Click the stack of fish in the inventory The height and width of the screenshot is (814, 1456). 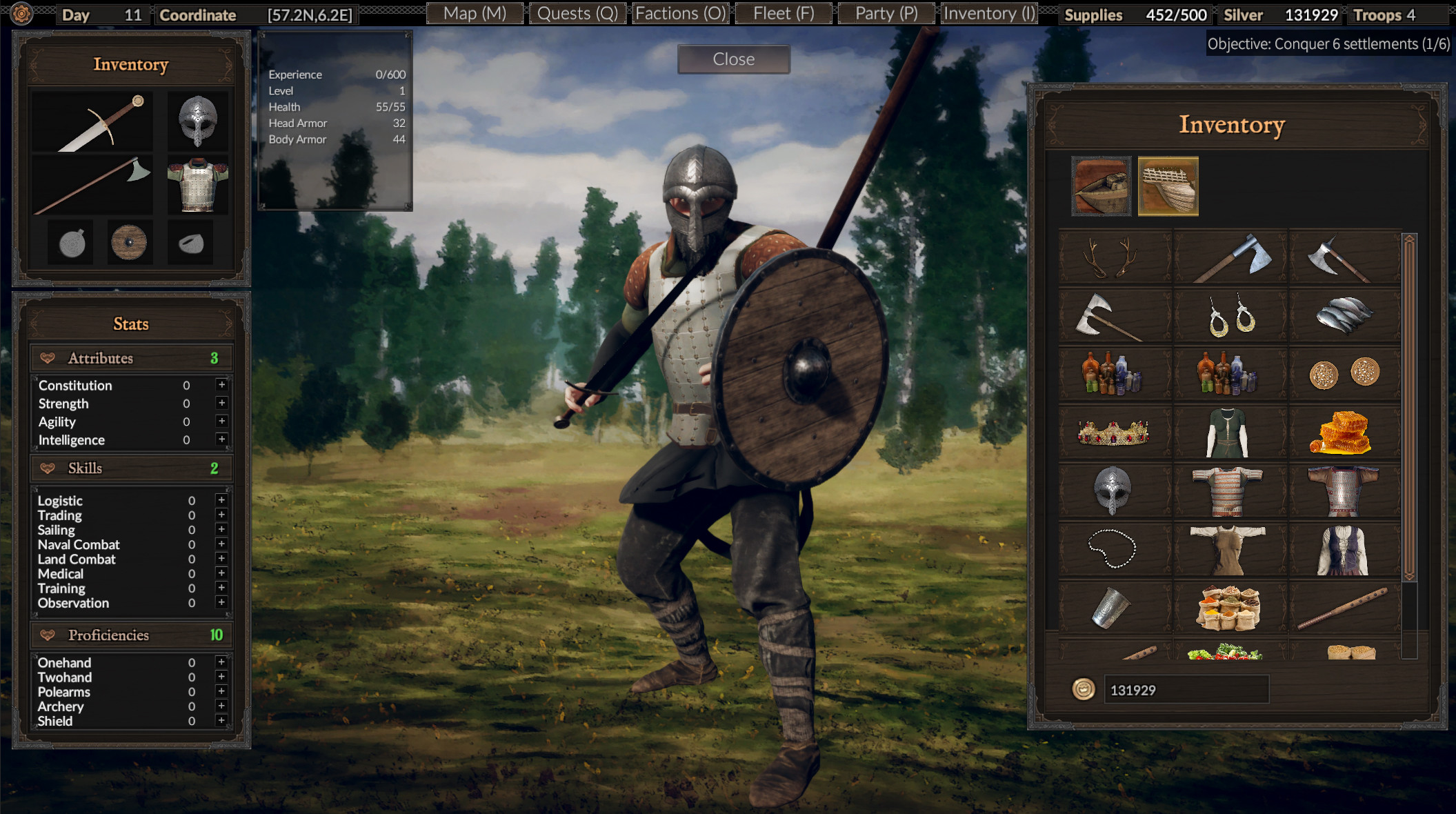[x=1344, y=314]
